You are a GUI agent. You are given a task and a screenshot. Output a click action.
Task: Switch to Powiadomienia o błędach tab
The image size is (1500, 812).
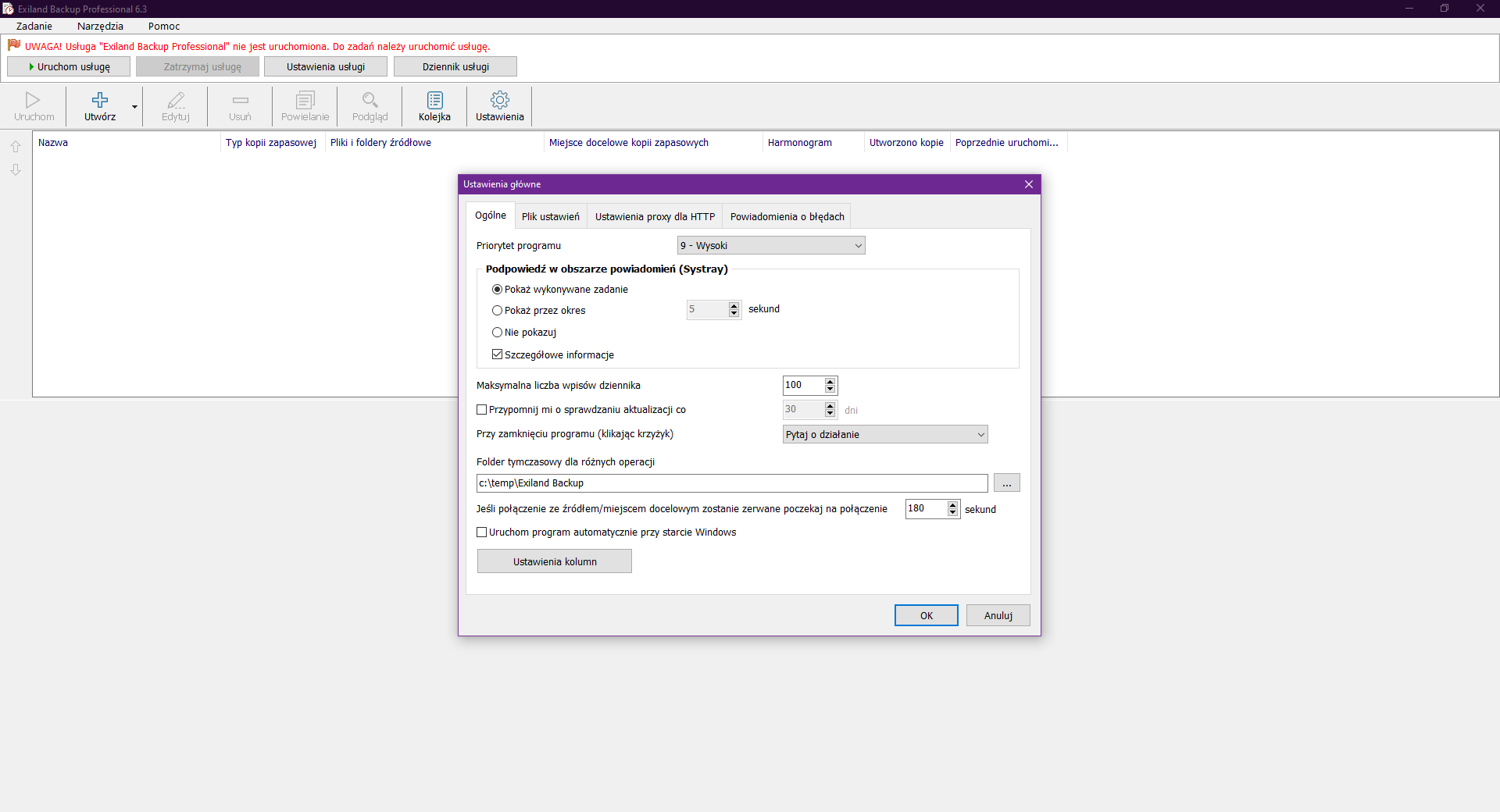click(787, 217)
